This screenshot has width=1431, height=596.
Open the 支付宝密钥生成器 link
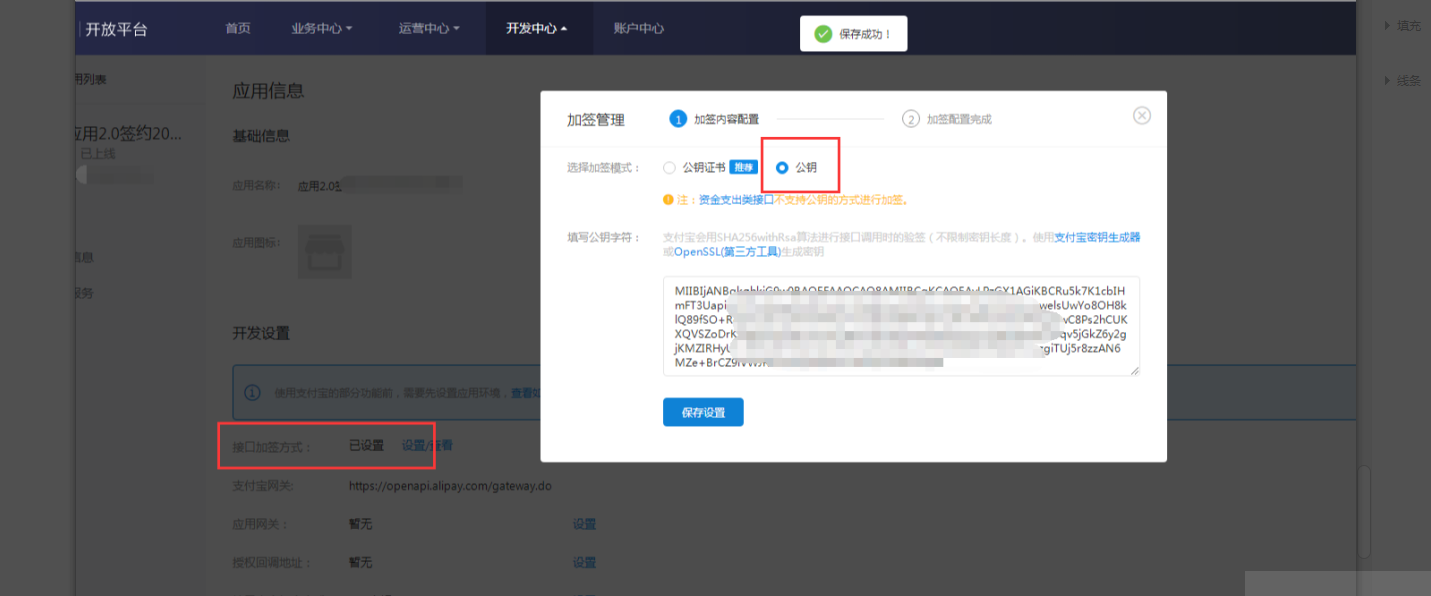point(1097,238)
